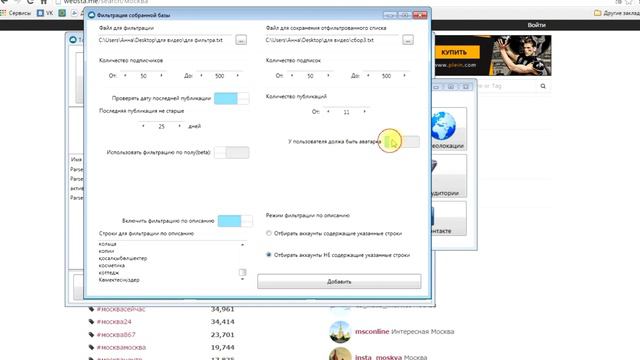This screenshot has width=640, height=360.
Task: Open the Сервисы apps bookmark
Action: (x=16, y=13)
